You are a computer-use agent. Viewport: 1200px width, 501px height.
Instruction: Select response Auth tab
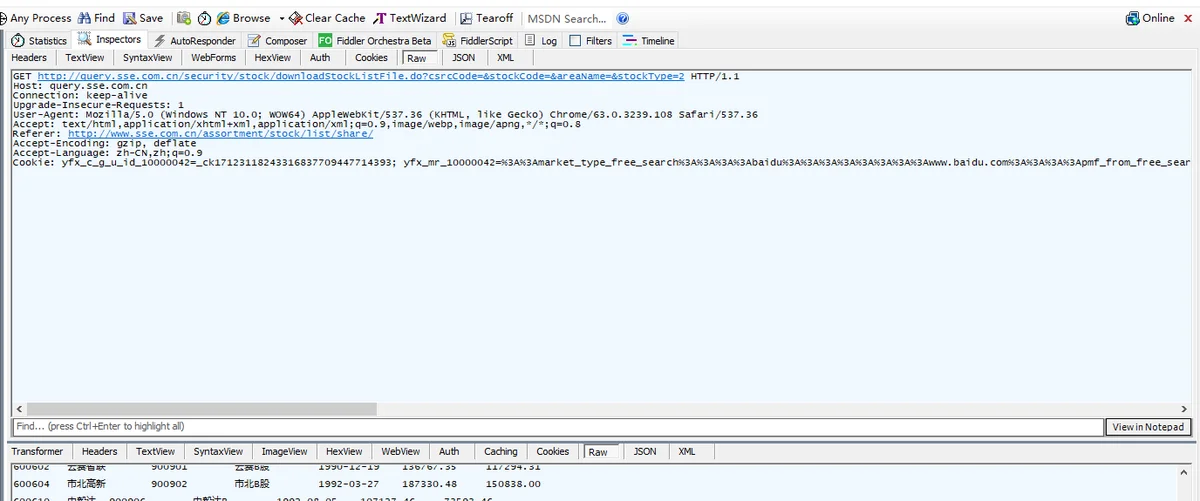pos(449,452)
